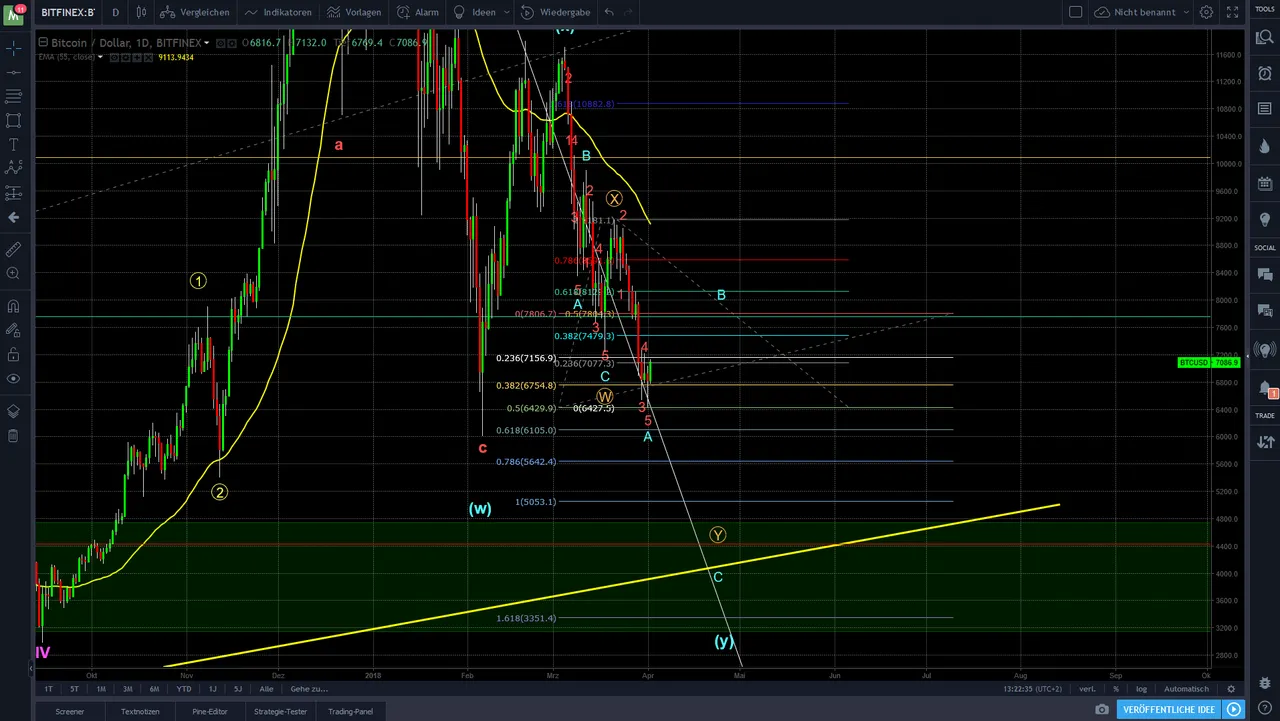Open notifications bell in right sidebar
The width and height of the screenshot is (1280, 721).
click(x=1265, y=388)
